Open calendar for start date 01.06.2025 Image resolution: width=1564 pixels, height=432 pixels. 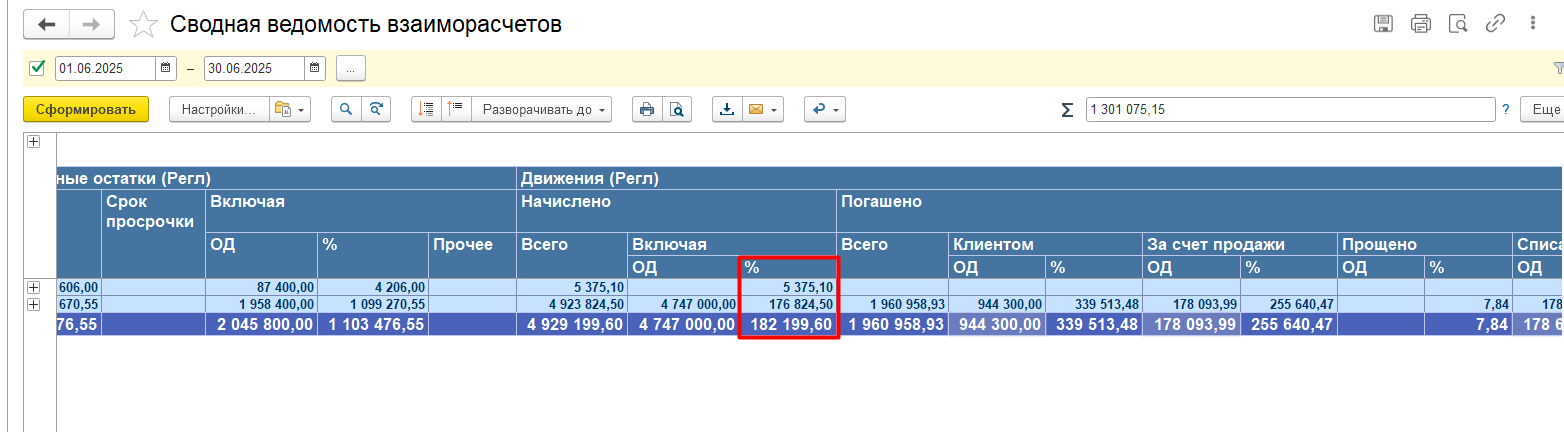tap(166, 68)
